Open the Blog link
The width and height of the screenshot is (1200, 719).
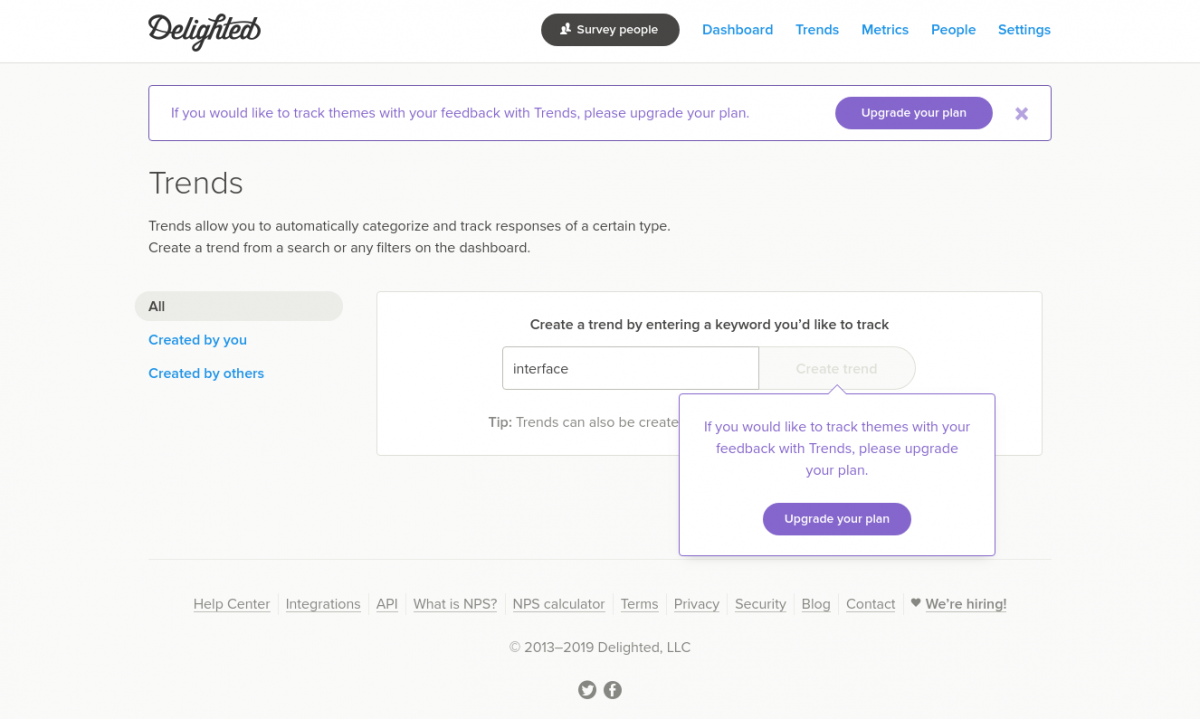(x=816, y=604)
